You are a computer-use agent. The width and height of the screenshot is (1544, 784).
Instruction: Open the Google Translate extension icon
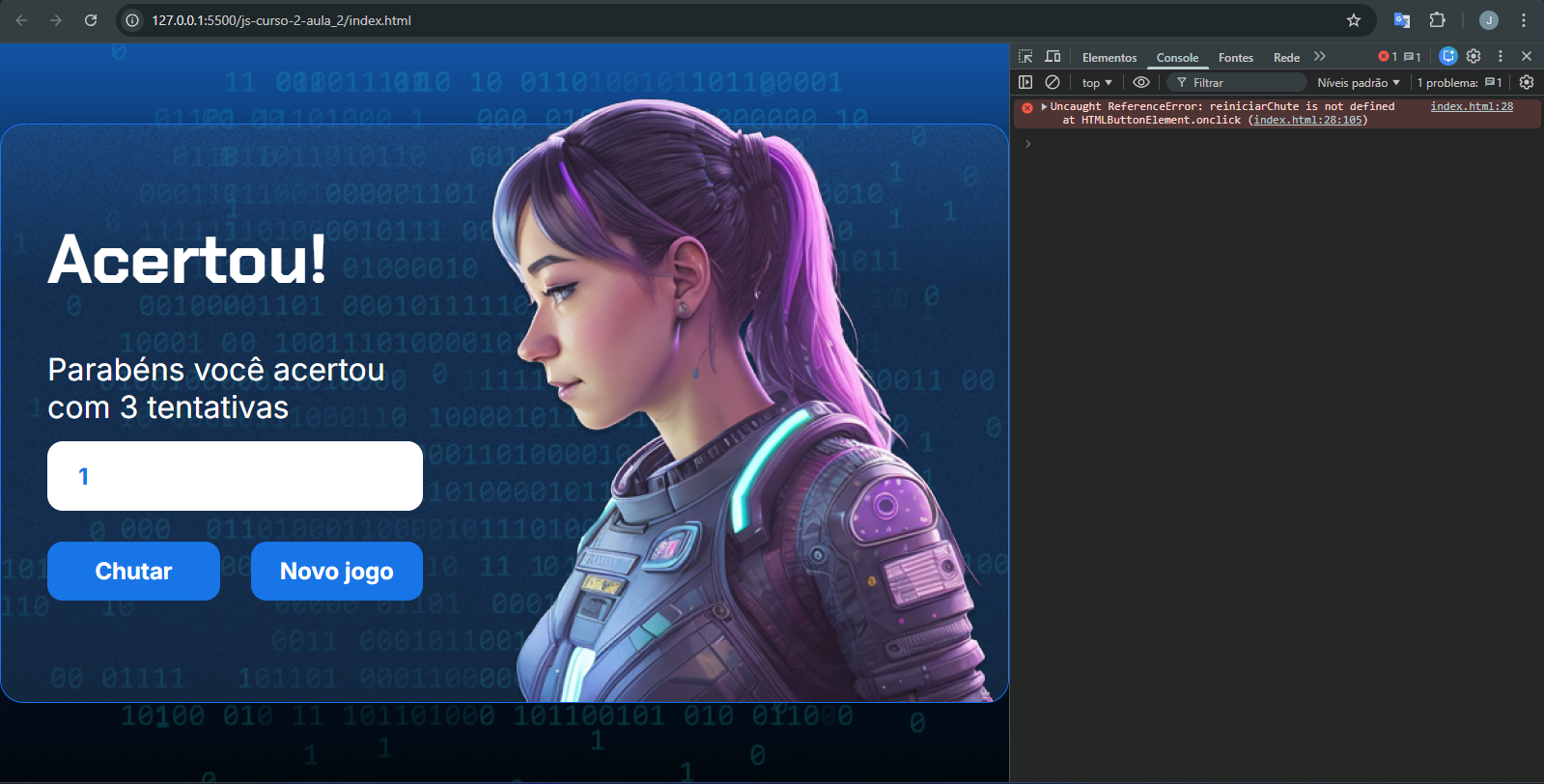(1402, 20)
